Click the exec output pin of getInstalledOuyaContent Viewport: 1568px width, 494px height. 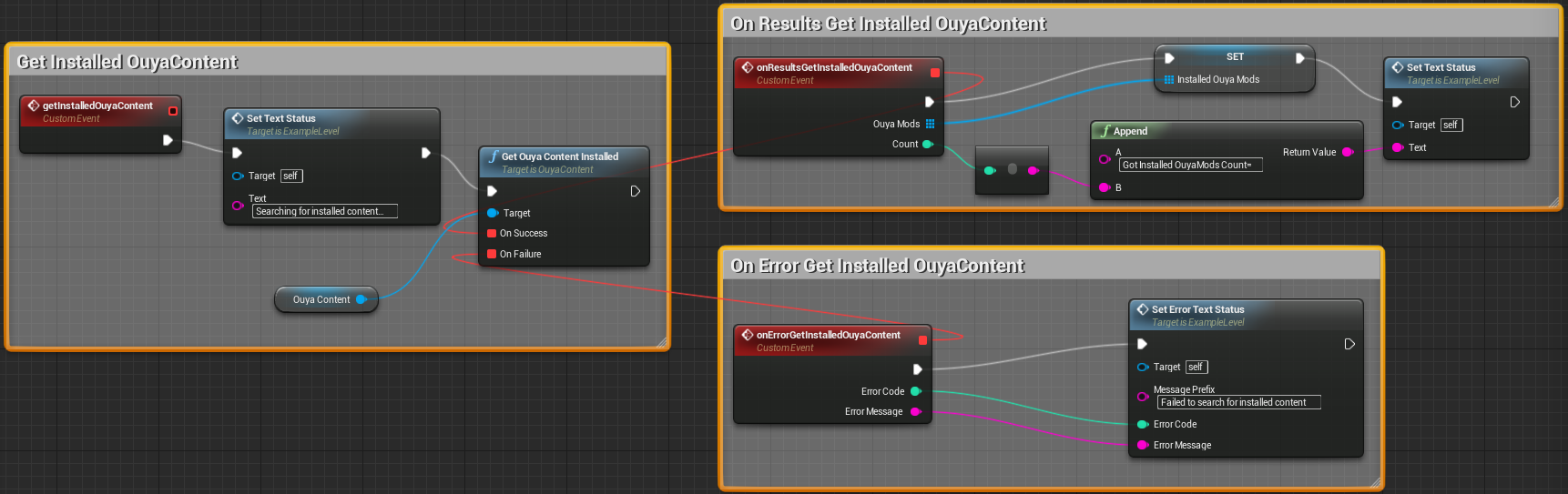168,140
